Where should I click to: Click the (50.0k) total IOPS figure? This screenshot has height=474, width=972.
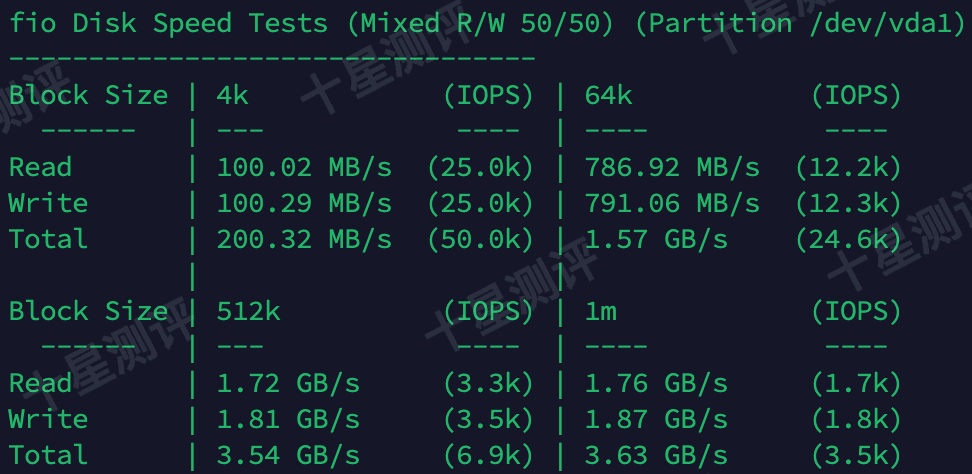[480, 239]
